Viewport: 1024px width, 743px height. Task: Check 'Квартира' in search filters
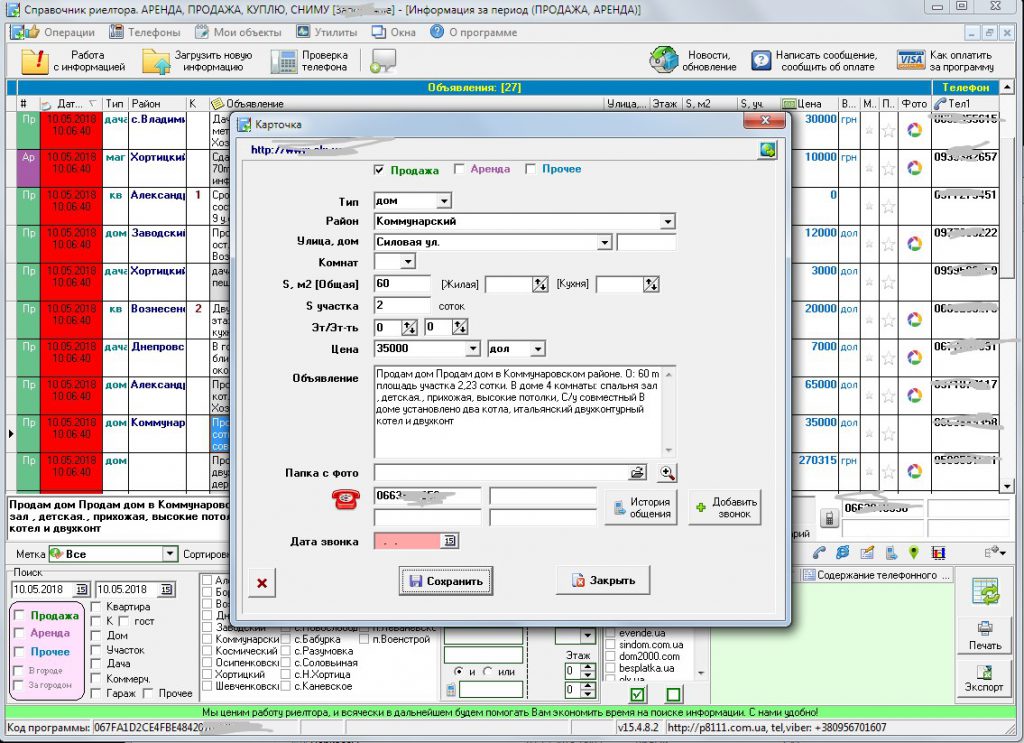point(95,607)
